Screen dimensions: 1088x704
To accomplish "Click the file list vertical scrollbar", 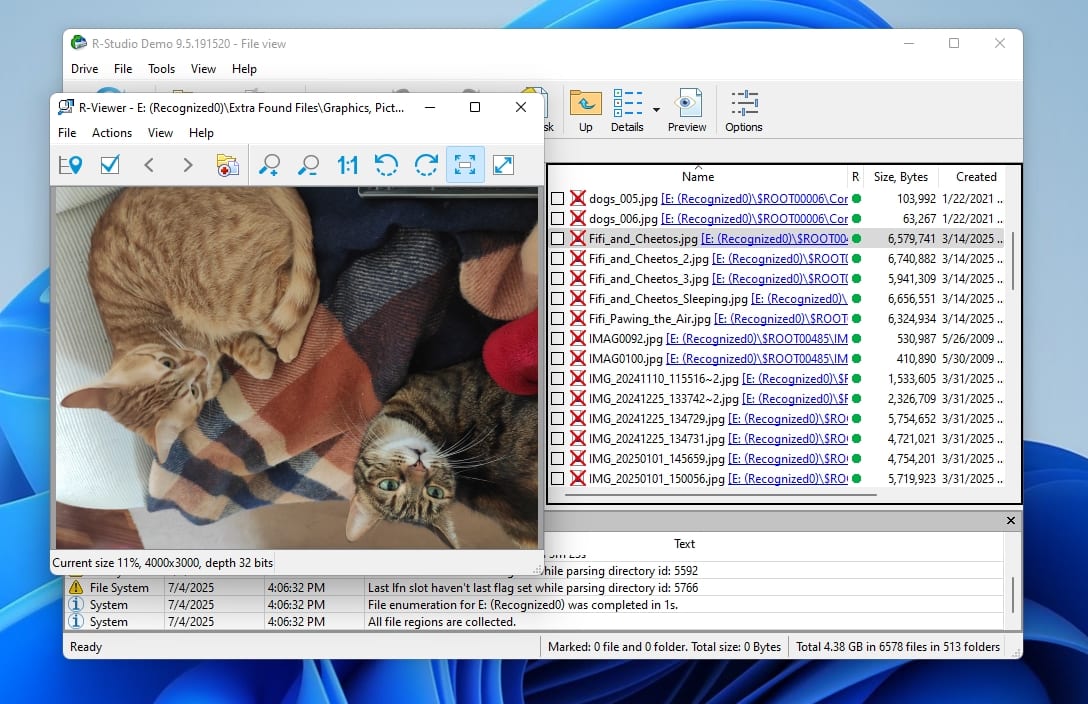I will (x=1012, y=261).
